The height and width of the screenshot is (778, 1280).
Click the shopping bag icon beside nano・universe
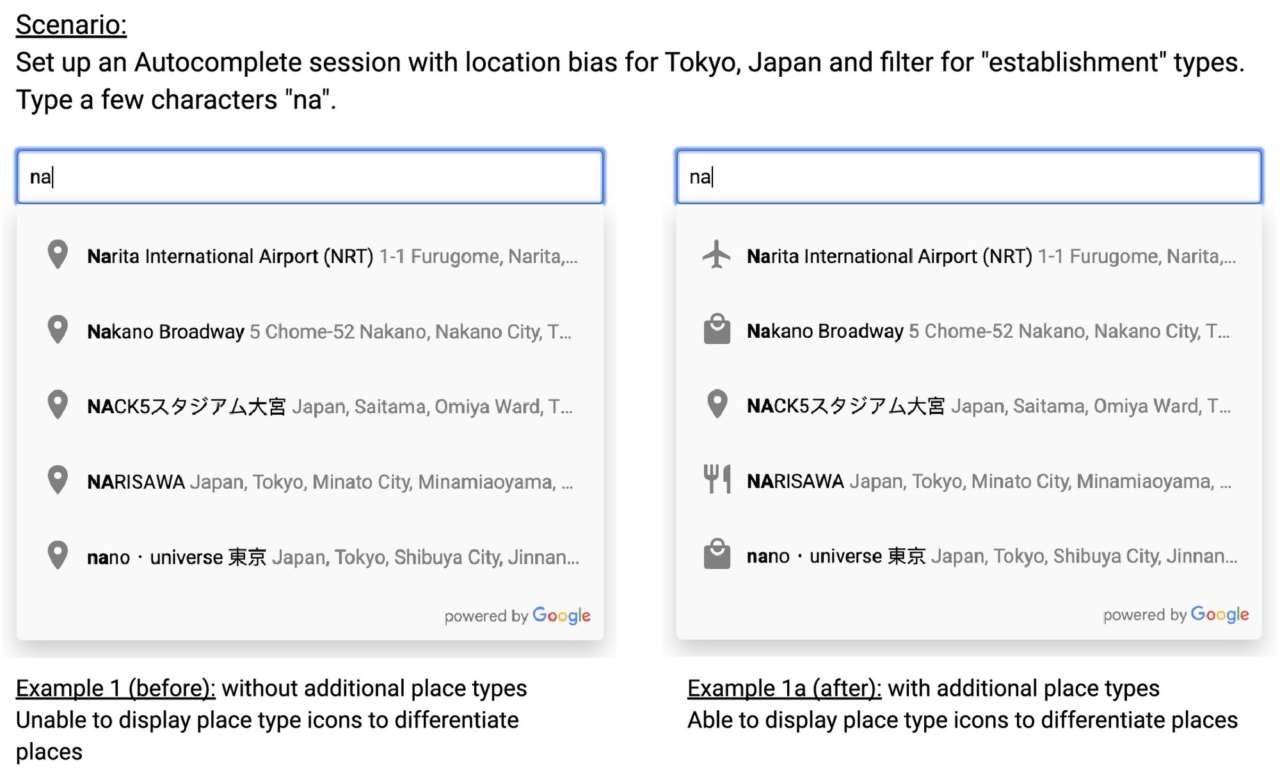[716, 556]
